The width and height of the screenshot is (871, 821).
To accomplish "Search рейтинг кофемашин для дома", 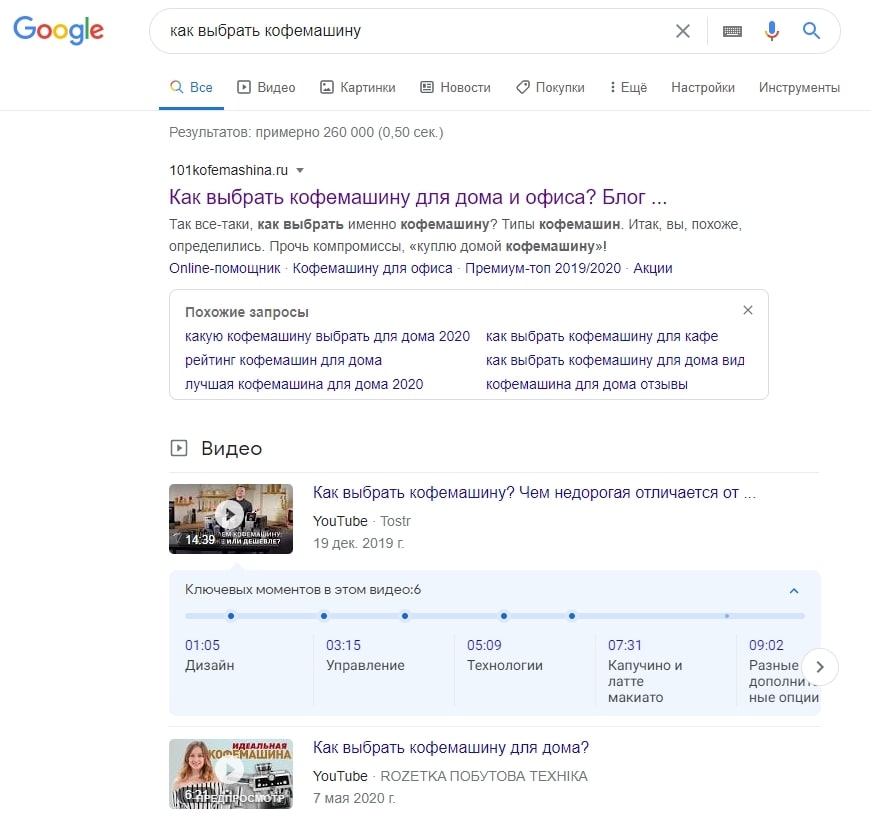I will point(283,361).
